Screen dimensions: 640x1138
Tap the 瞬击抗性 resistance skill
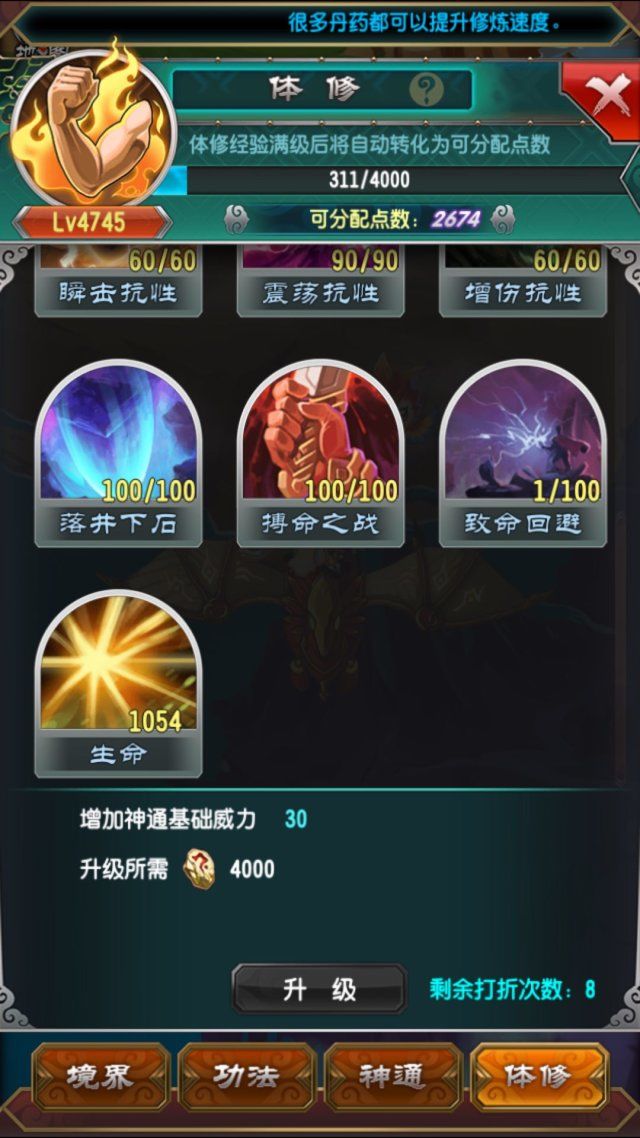(x=118, y=282)
